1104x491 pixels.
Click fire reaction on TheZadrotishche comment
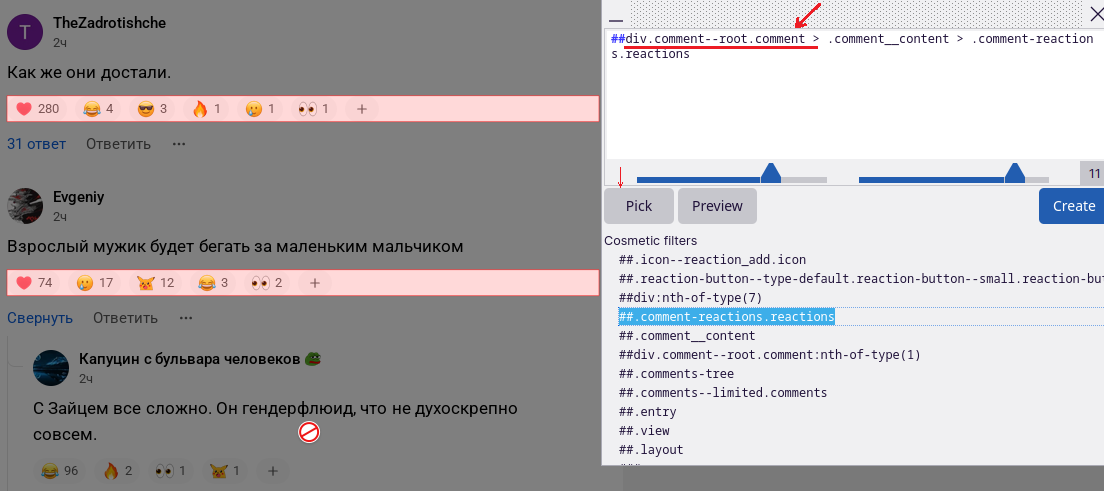tap(206, 109)
